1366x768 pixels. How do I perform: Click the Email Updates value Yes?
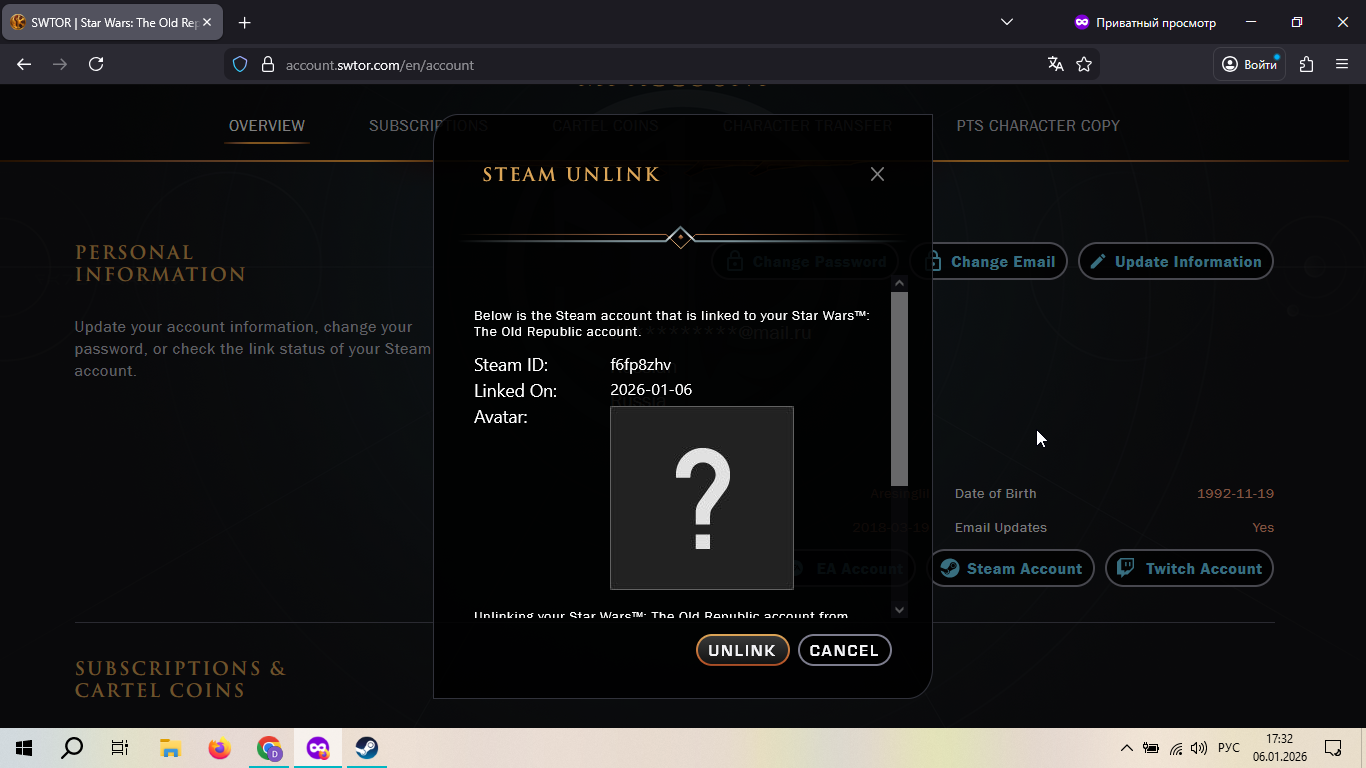1263,527
